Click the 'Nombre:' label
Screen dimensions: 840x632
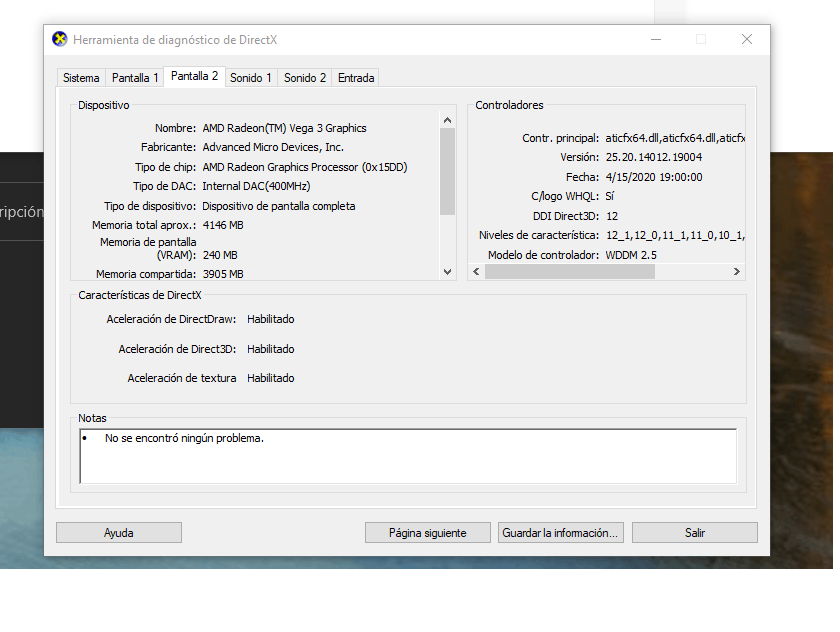(175, 128)
